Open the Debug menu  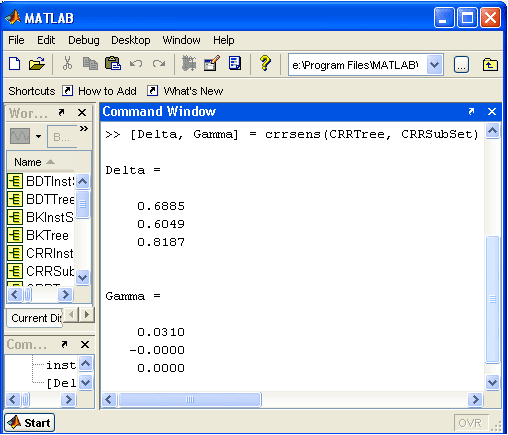point(84,40)
